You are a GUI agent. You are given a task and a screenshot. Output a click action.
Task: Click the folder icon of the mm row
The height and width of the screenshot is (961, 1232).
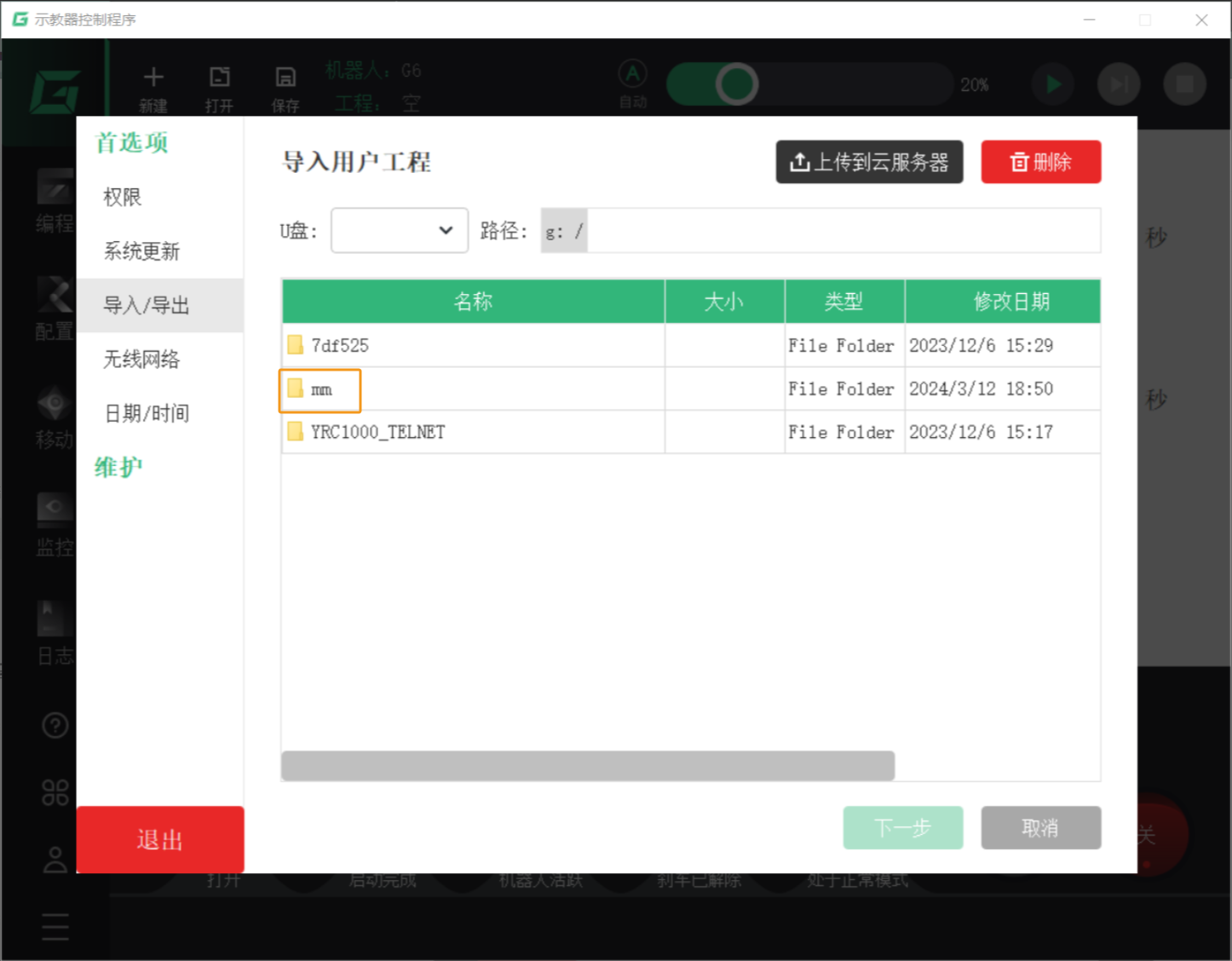[295, 388]
